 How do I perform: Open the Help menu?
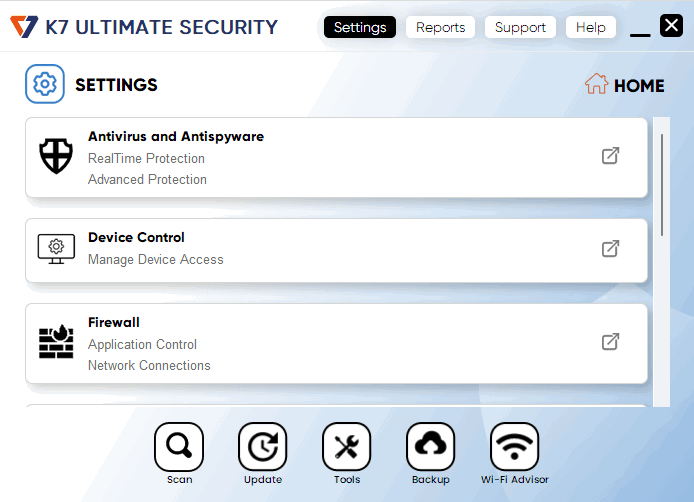coord(591,27)
